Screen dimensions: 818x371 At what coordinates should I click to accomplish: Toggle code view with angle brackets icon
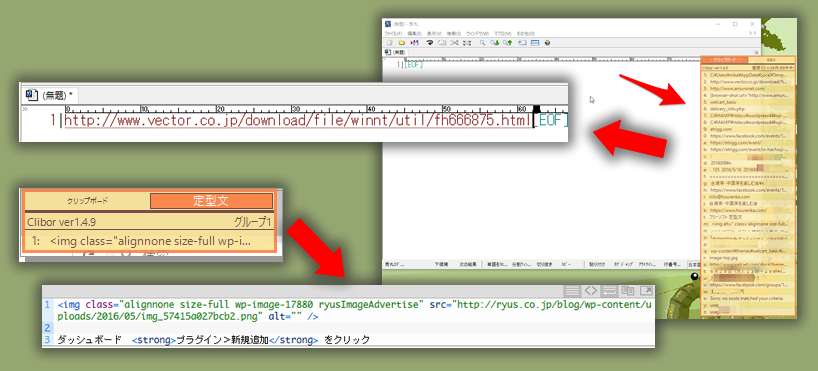590,291
